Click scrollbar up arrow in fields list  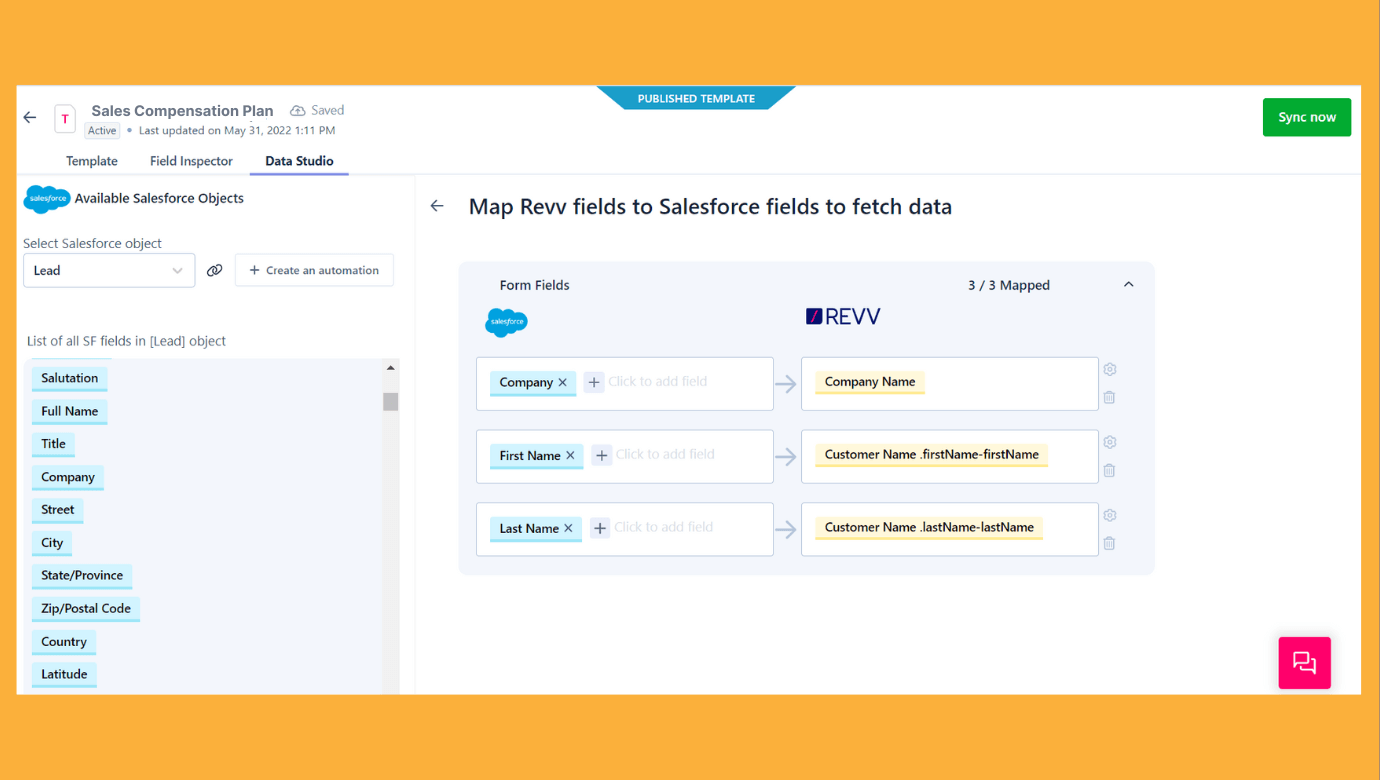pos(390,368)
